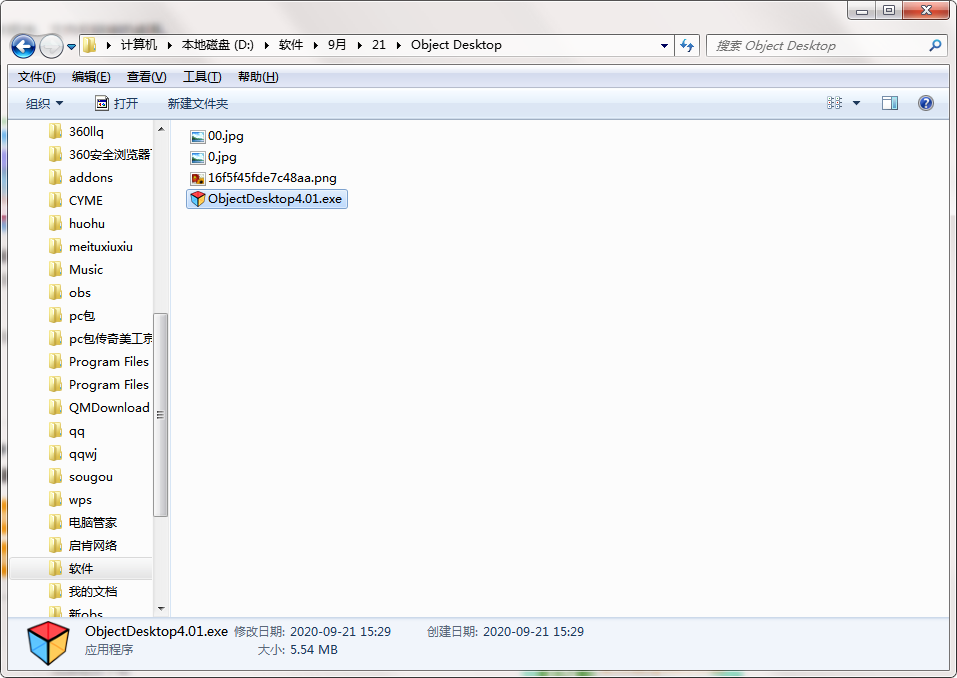Expand the arrow after 计算机 in breadcrumb
The image size is (957, 678).
click(170, 45)
